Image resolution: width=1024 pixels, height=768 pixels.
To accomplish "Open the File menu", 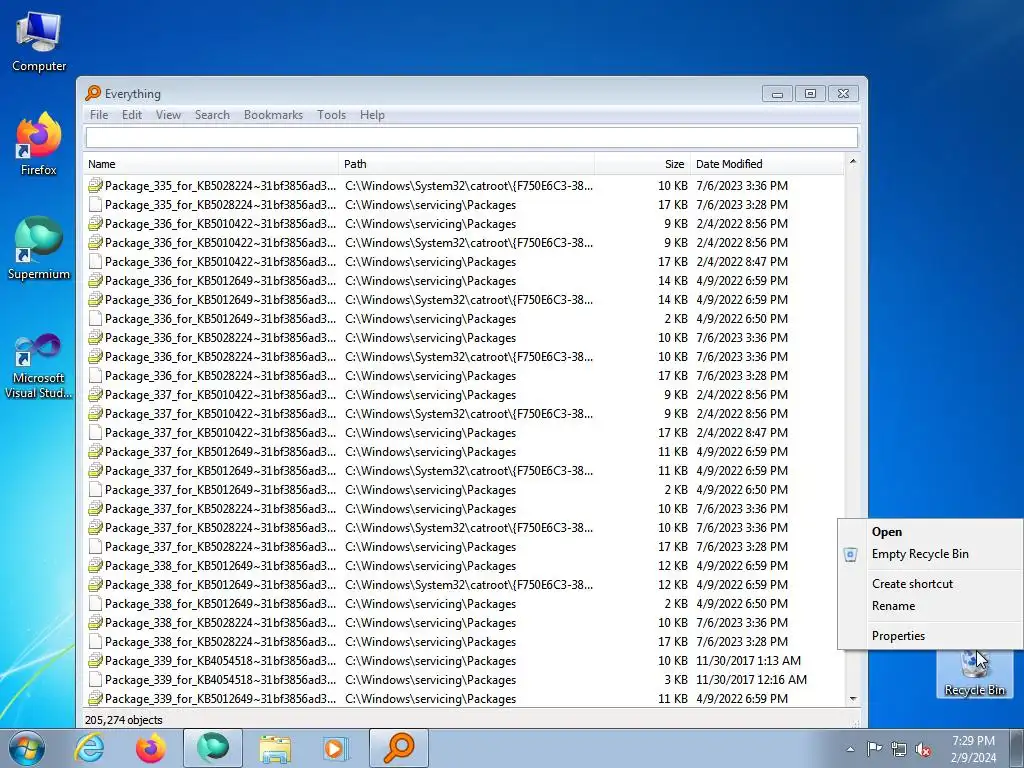I will point(99,115).
